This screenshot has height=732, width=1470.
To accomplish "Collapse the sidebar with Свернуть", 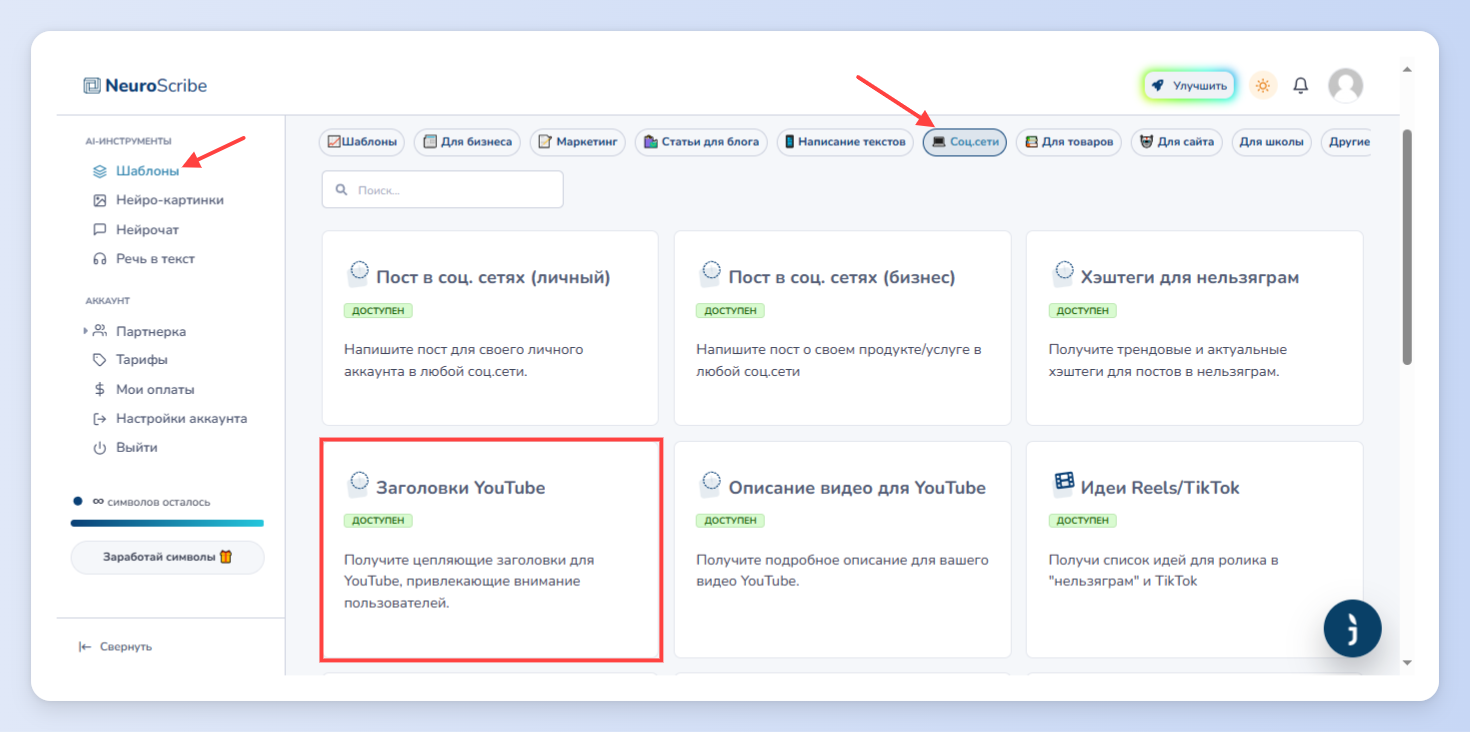I will tap(116, 647).
